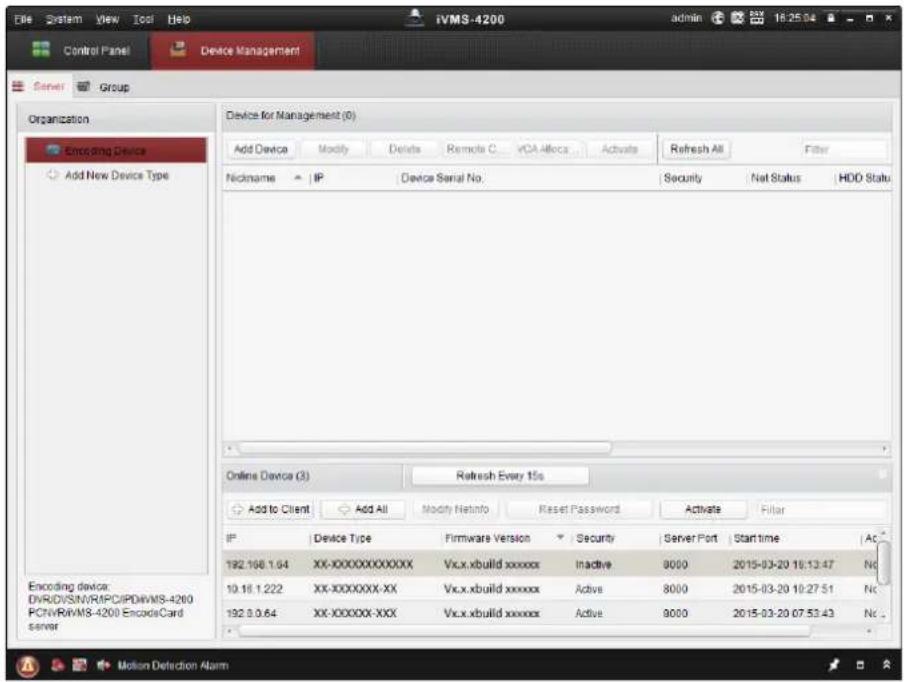This screenshot has height=682, width=904.
Task: Click the online device list horizontal scrollbar
Action: coord(524,632)
